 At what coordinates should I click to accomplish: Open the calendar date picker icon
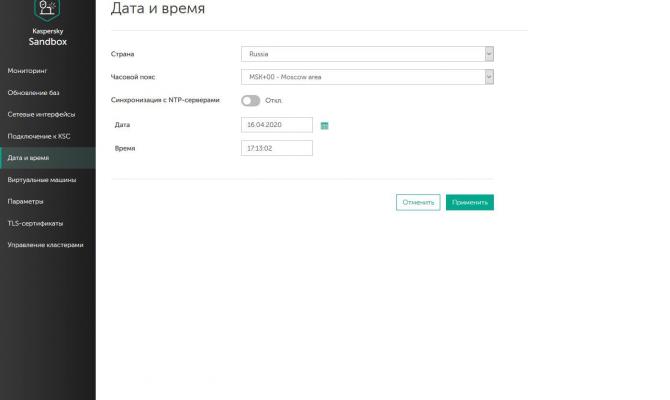pos(324,126)
